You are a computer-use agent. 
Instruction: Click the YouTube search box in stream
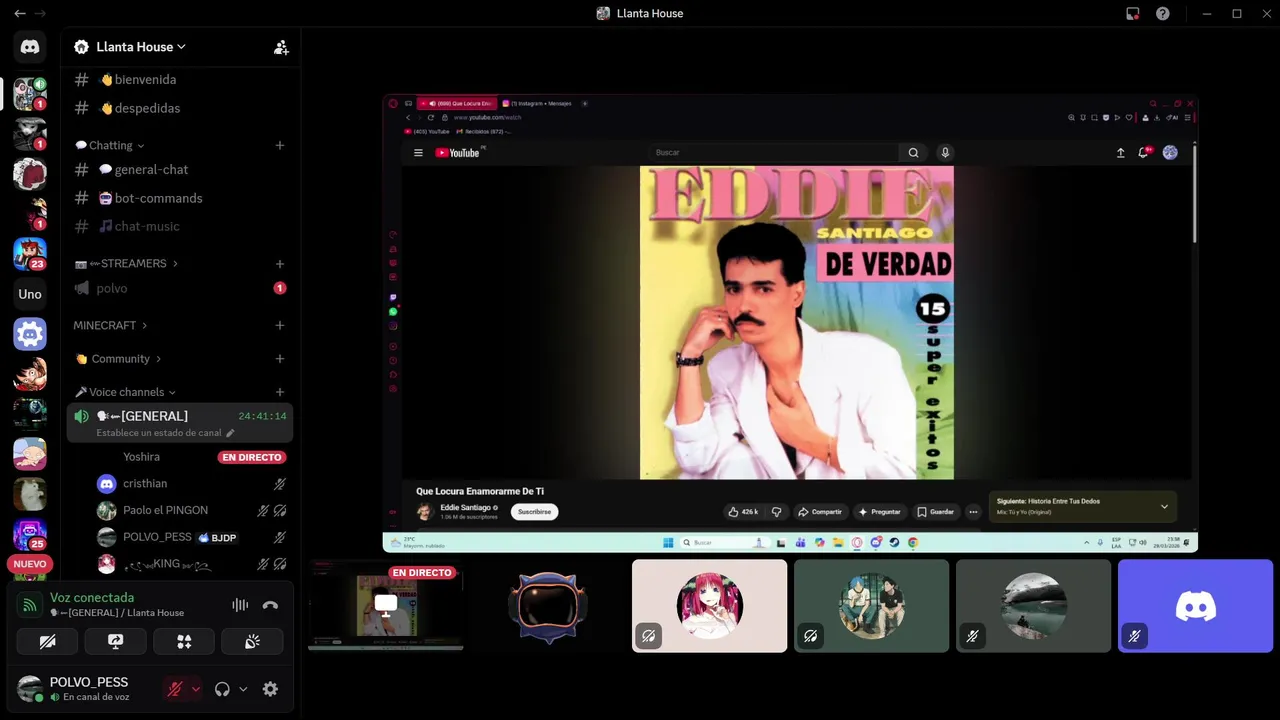[x=775, y=153]
